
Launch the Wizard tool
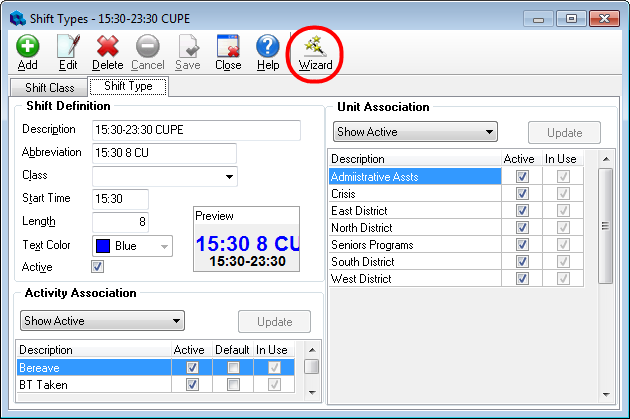pyautogui.click(x=315, y=47)
